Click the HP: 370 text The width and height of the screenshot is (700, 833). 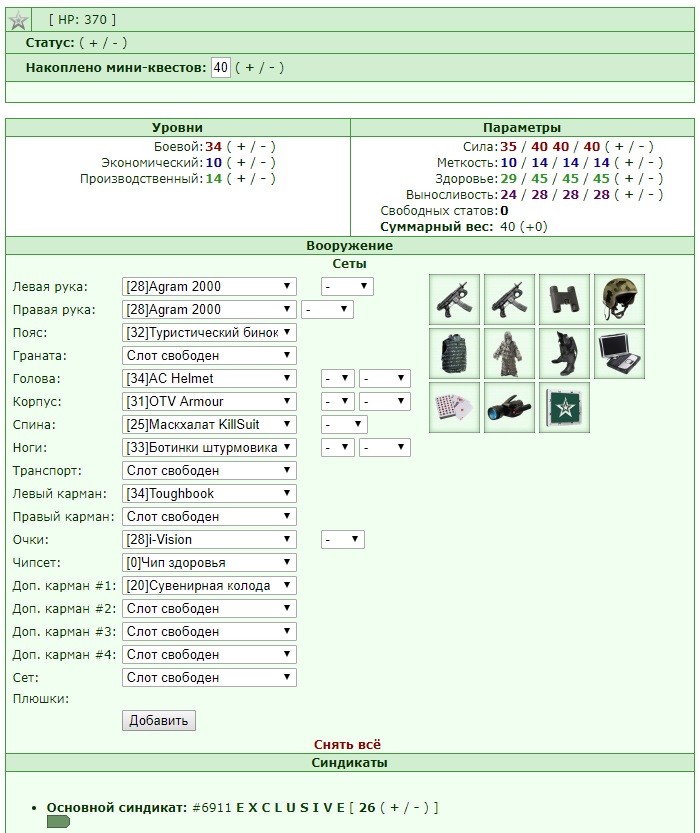[82, 20]
